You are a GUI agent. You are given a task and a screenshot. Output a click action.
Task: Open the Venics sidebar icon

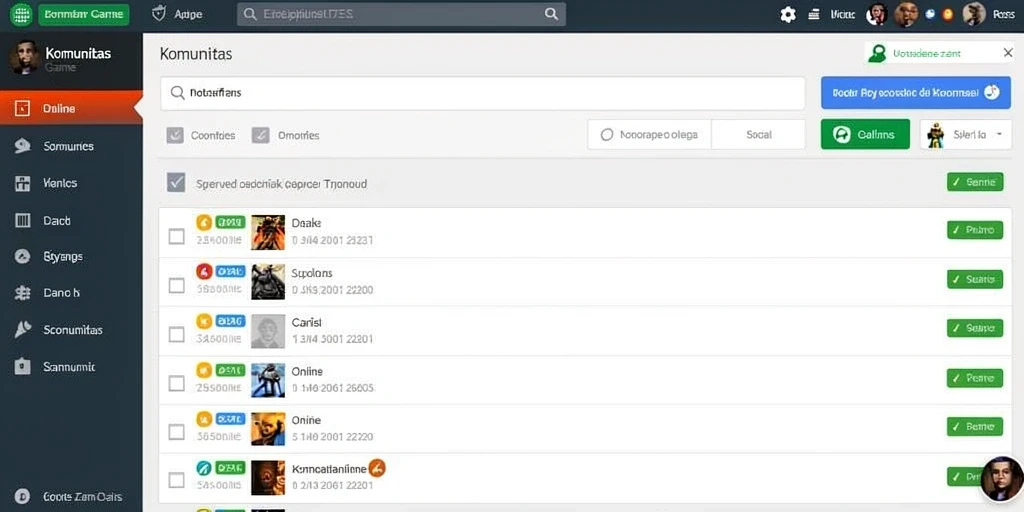coord(23,184)
